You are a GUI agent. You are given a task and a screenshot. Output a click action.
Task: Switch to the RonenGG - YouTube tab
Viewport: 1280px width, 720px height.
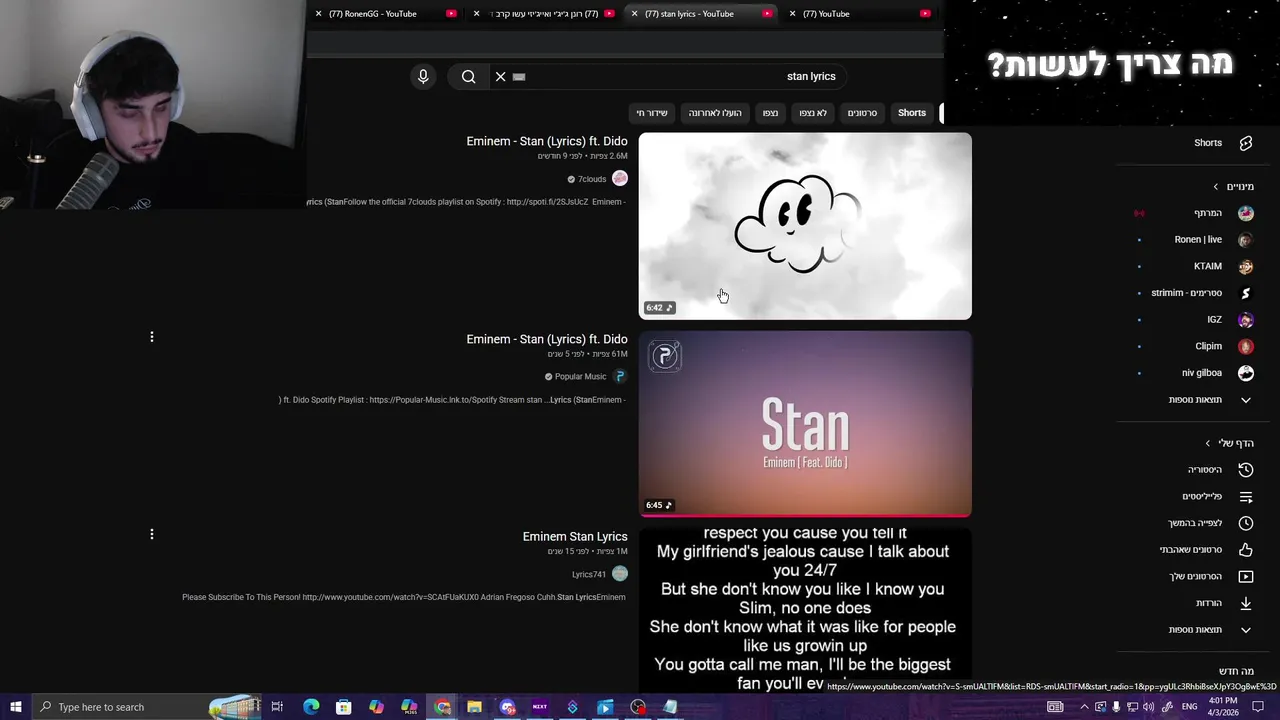click(385, 14)
